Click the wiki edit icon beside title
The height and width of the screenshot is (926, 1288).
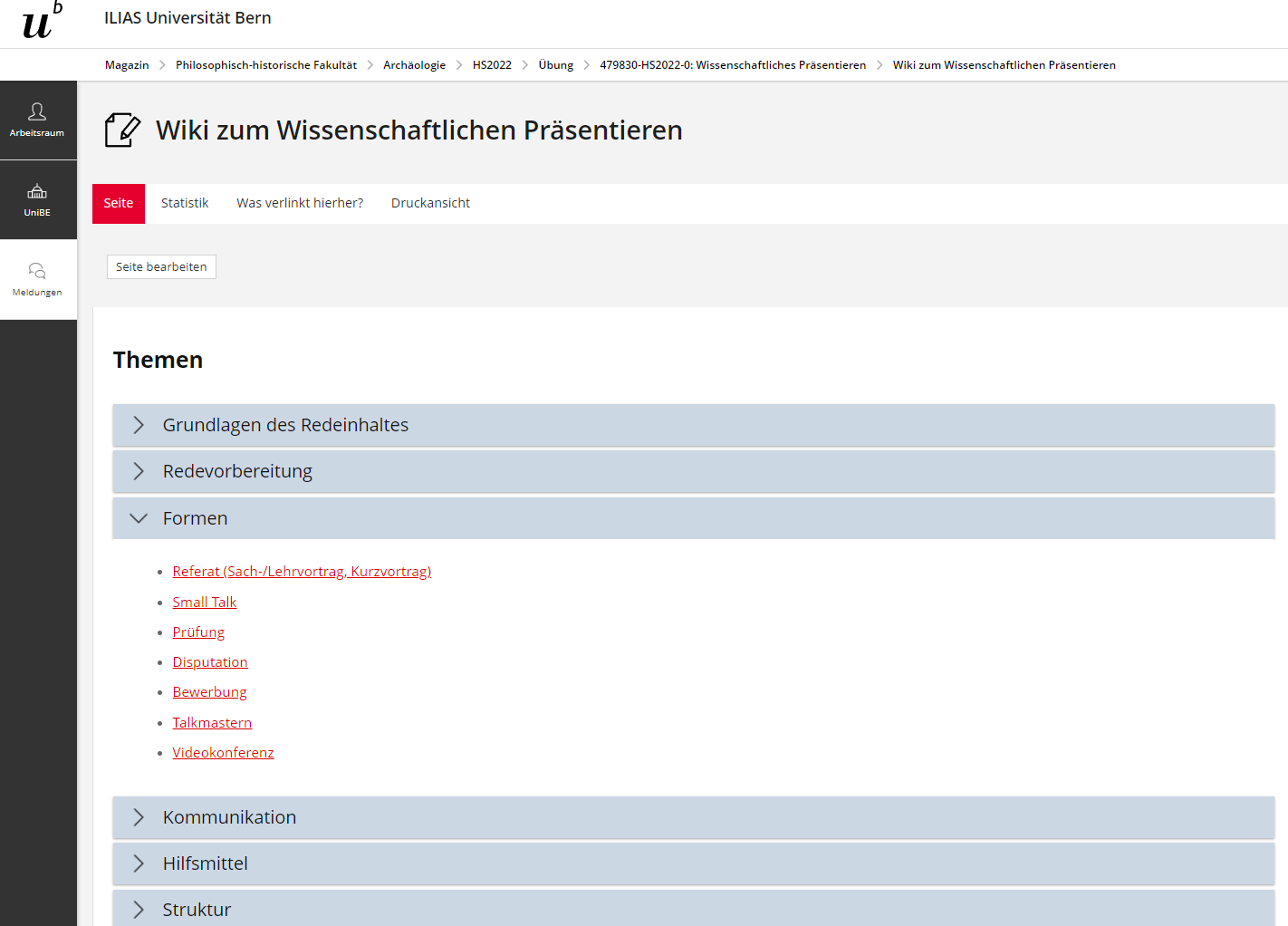click(x=122, y=130)
